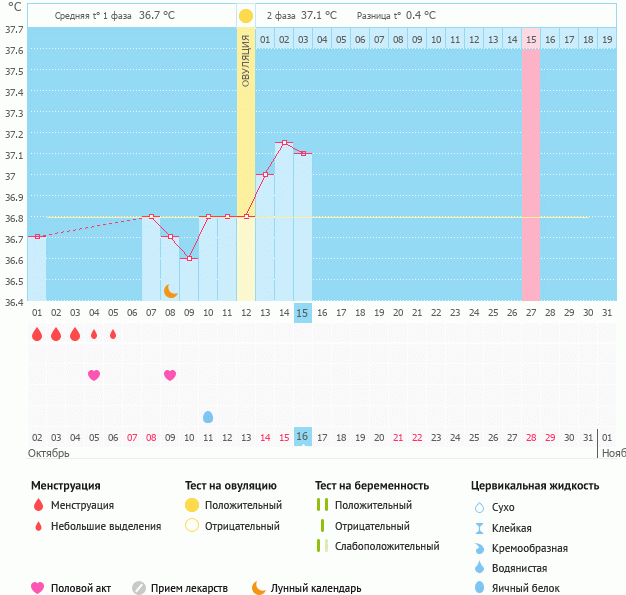
Task: Click the pink phase-two day 15 header
Action: point(530,39)
